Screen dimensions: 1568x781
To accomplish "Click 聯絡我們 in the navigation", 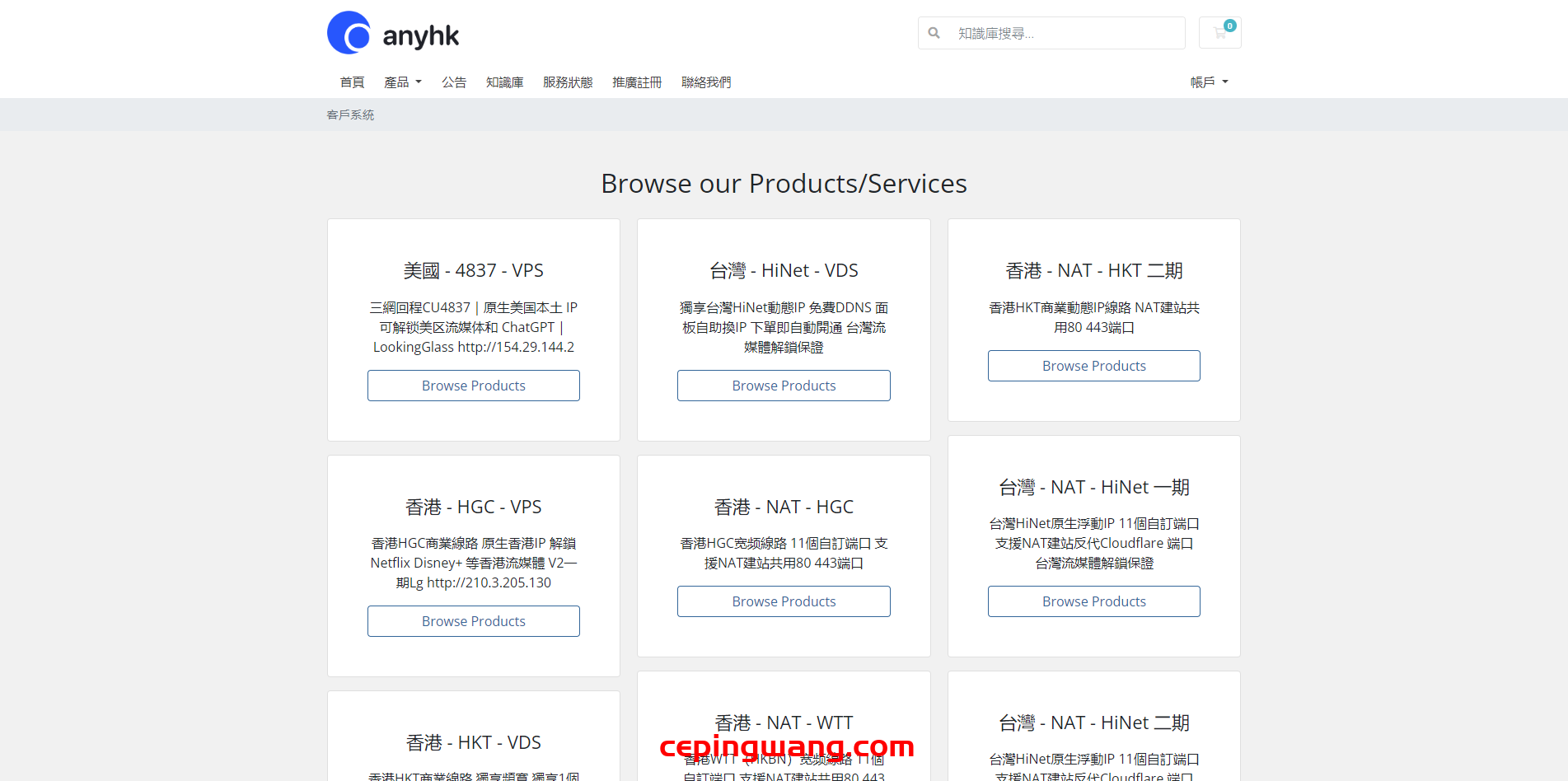I will point(706,82).
